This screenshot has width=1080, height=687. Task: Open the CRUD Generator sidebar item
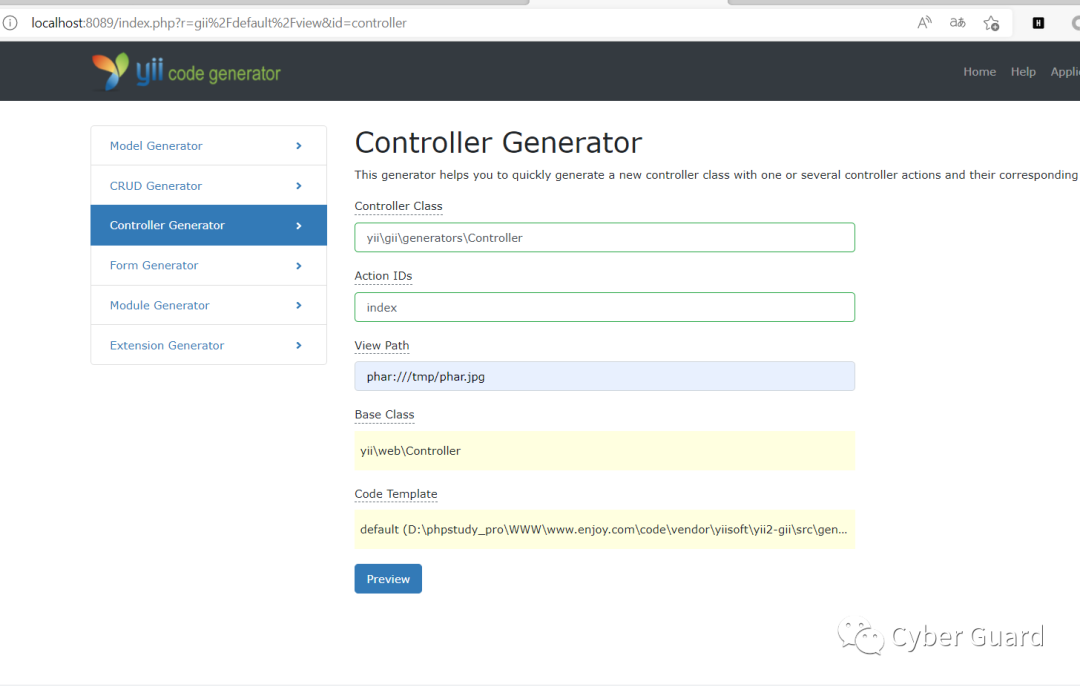(x=208, y=186)
